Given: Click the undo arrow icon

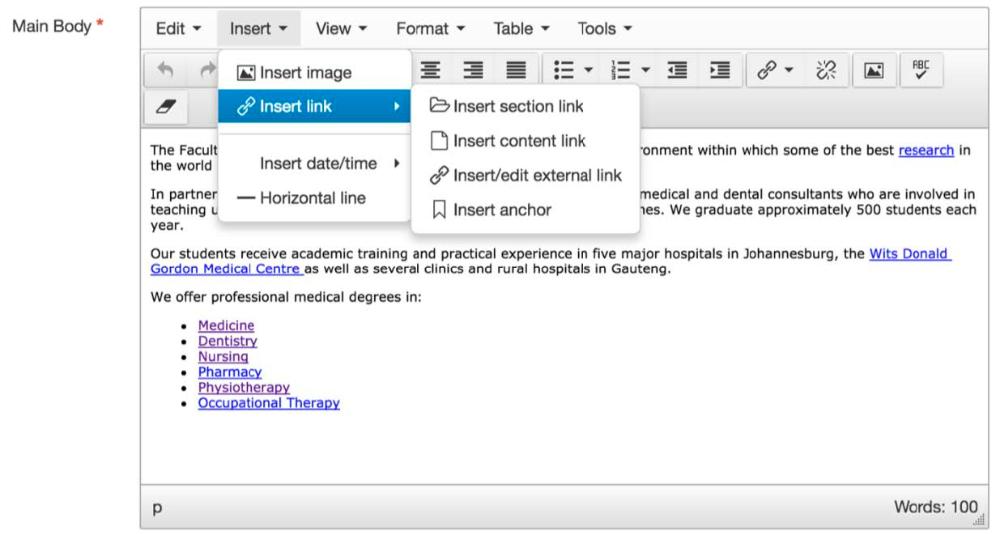Looking at the screenshot, I should coord(165,70).
